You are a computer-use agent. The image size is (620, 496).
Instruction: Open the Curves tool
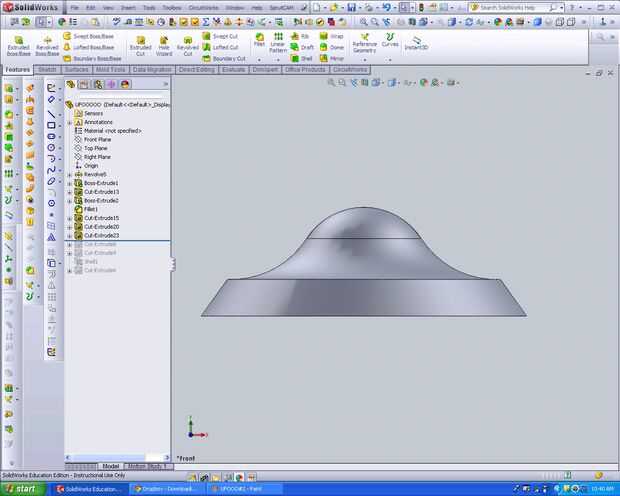(390, 40)
